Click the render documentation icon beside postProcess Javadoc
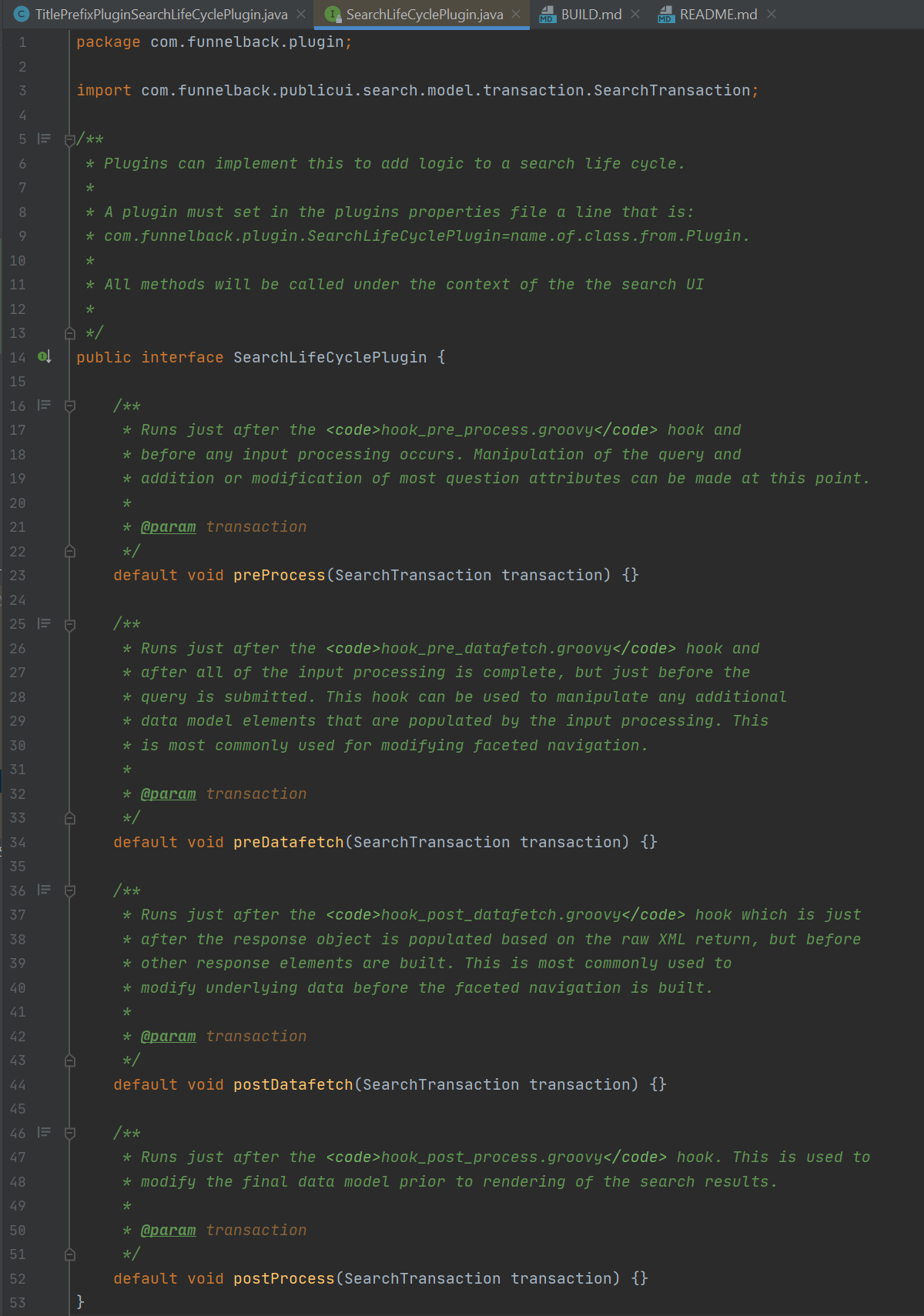 (x=44, y=1133)
